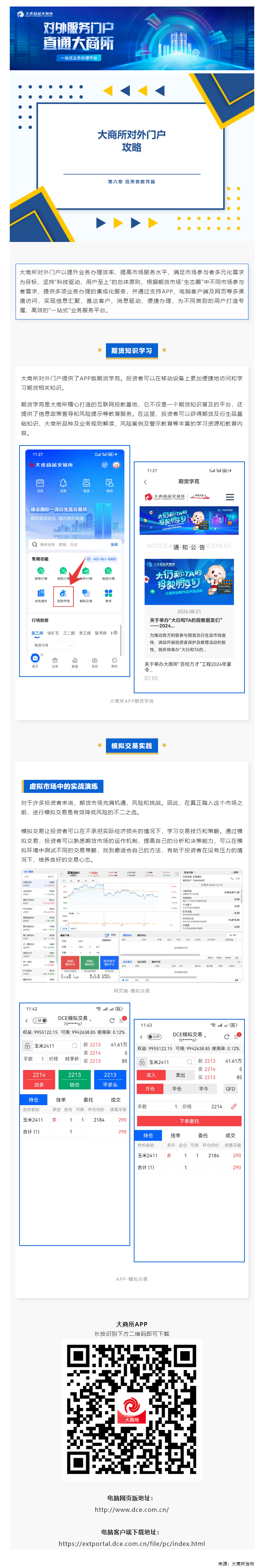Image resolution: width=264 pixels, height=1568 pixels.
Task: Click the red link icon beside price 2214
Action: coord(234,1107)
